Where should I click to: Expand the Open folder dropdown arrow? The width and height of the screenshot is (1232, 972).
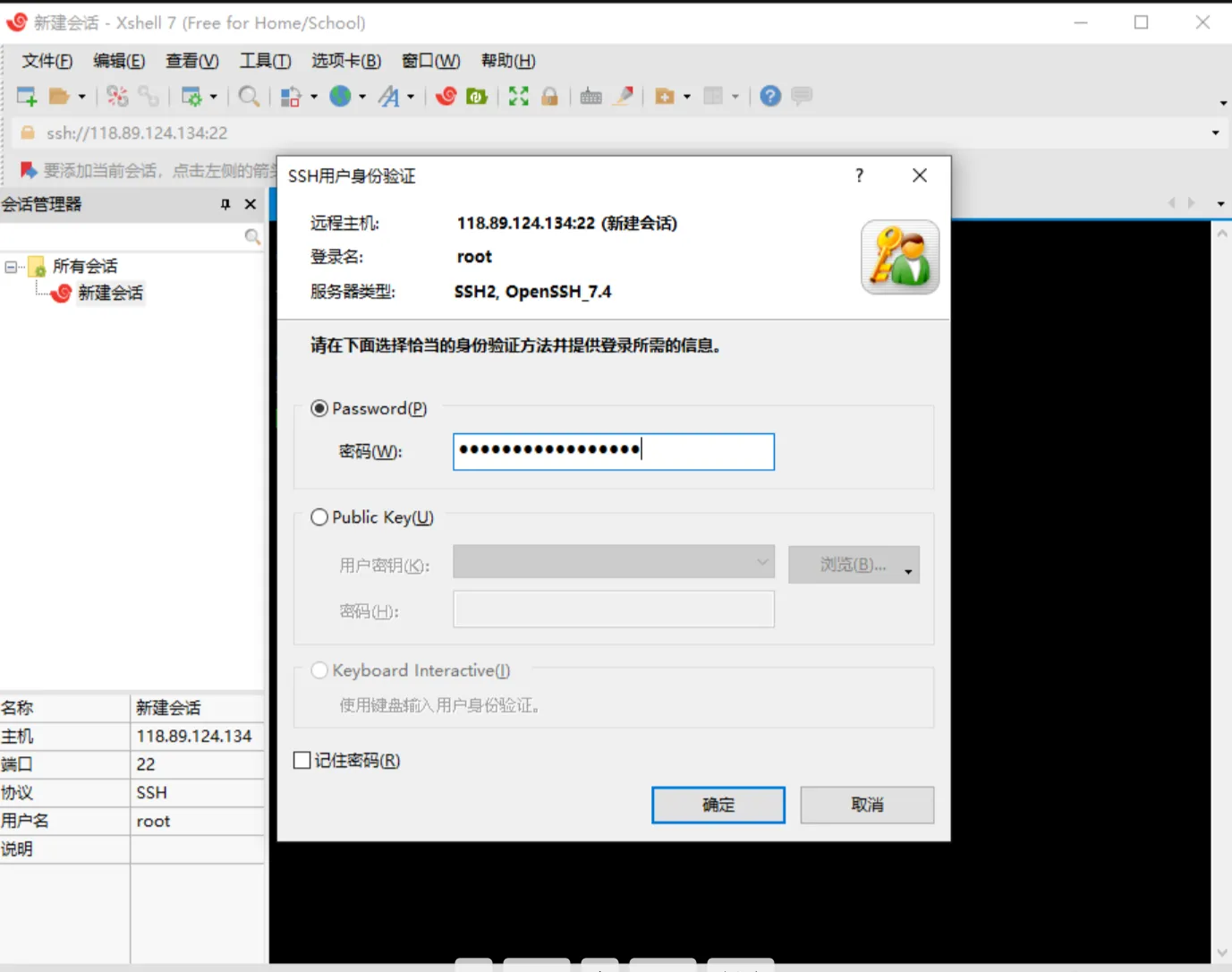pos(81,97)
